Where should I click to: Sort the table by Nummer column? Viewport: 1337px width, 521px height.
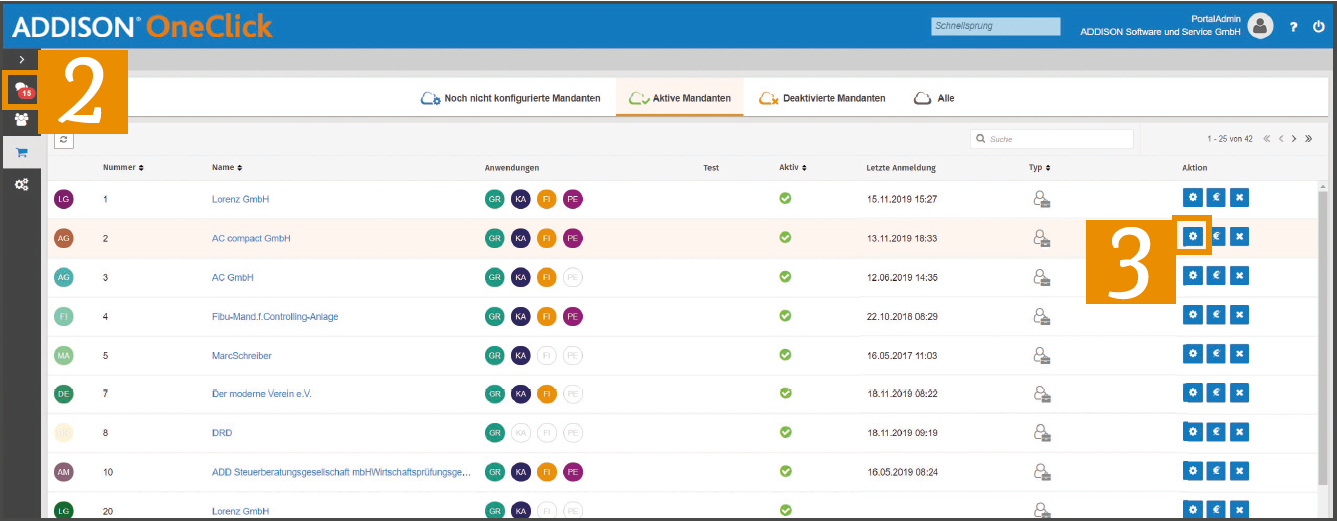point(123,167)
